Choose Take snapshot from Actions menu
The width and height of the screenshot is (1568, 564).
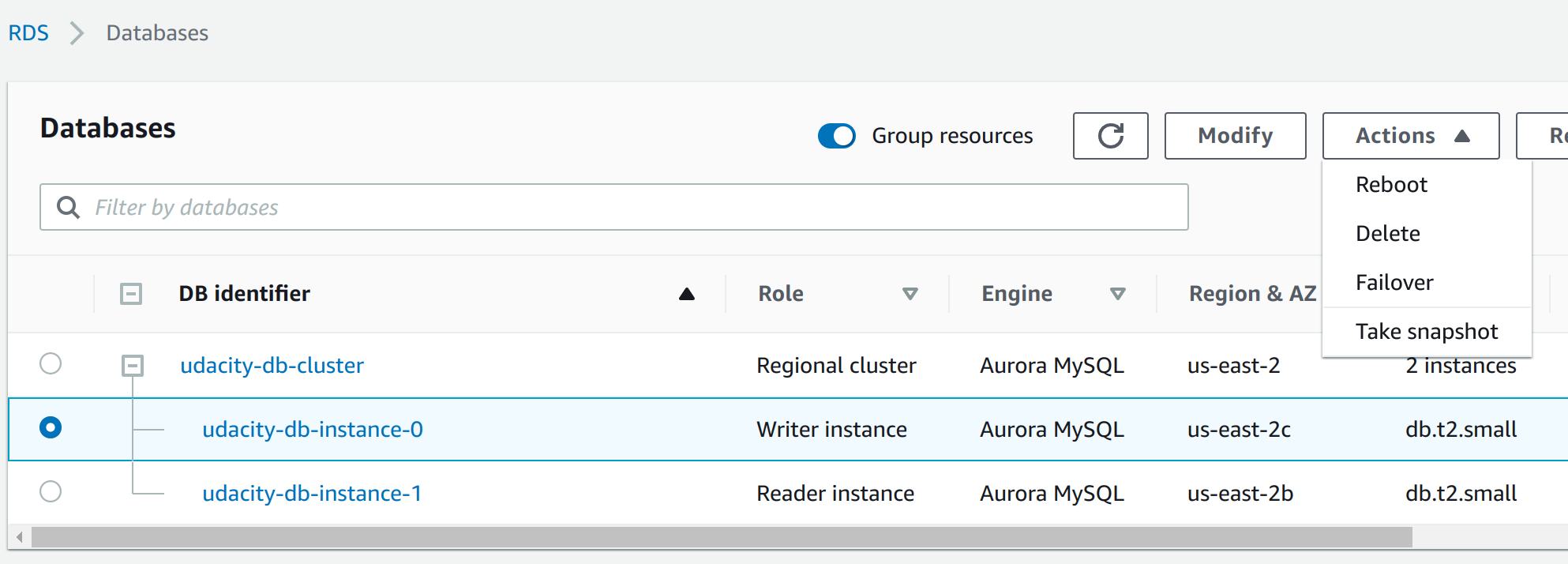(x=1426, y=332)
